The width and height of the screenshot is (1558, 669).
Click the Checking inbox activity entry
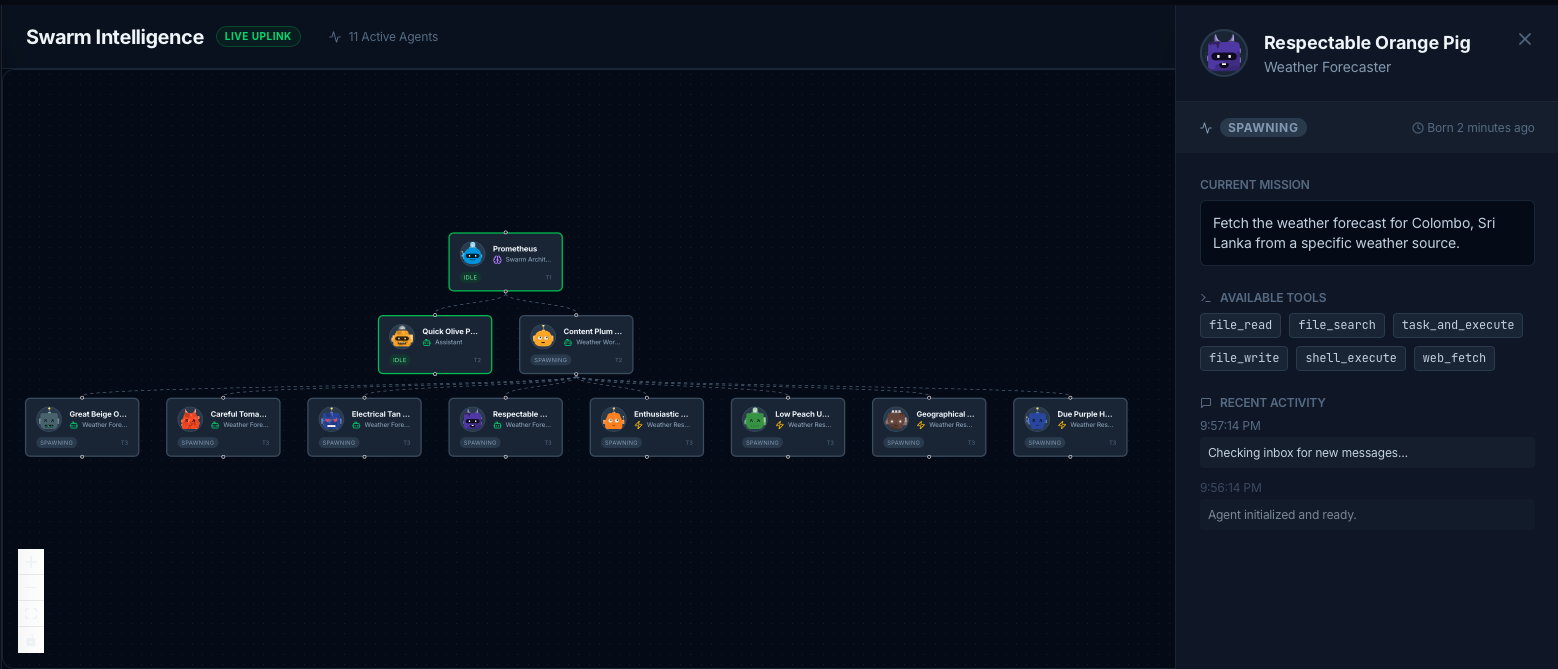pyautogui.click(x=1366, y=452)
